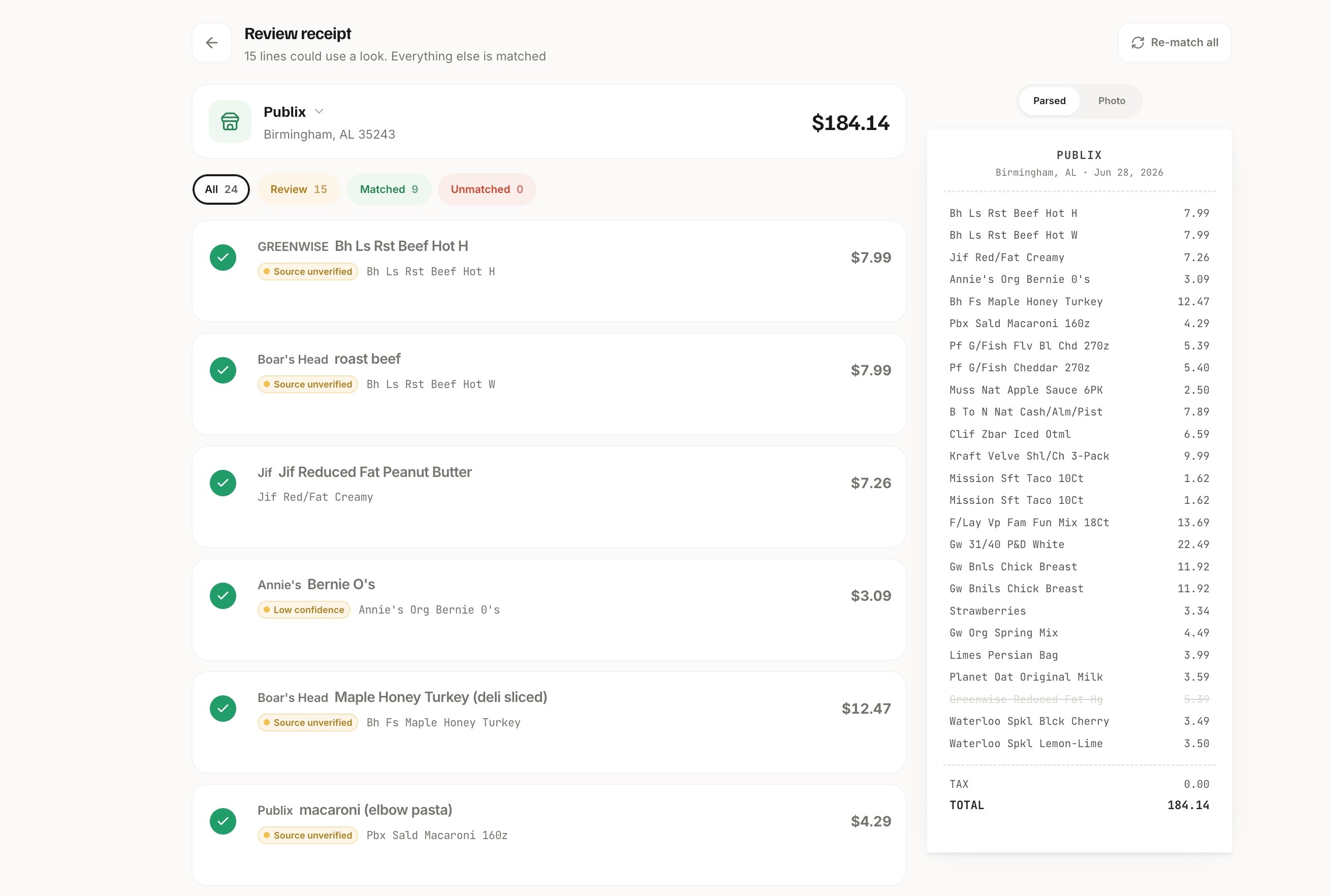Click receipt line Planet Oat Original Milk
This screenshot has height=896, width=1331.
(x=1079, y=677)
